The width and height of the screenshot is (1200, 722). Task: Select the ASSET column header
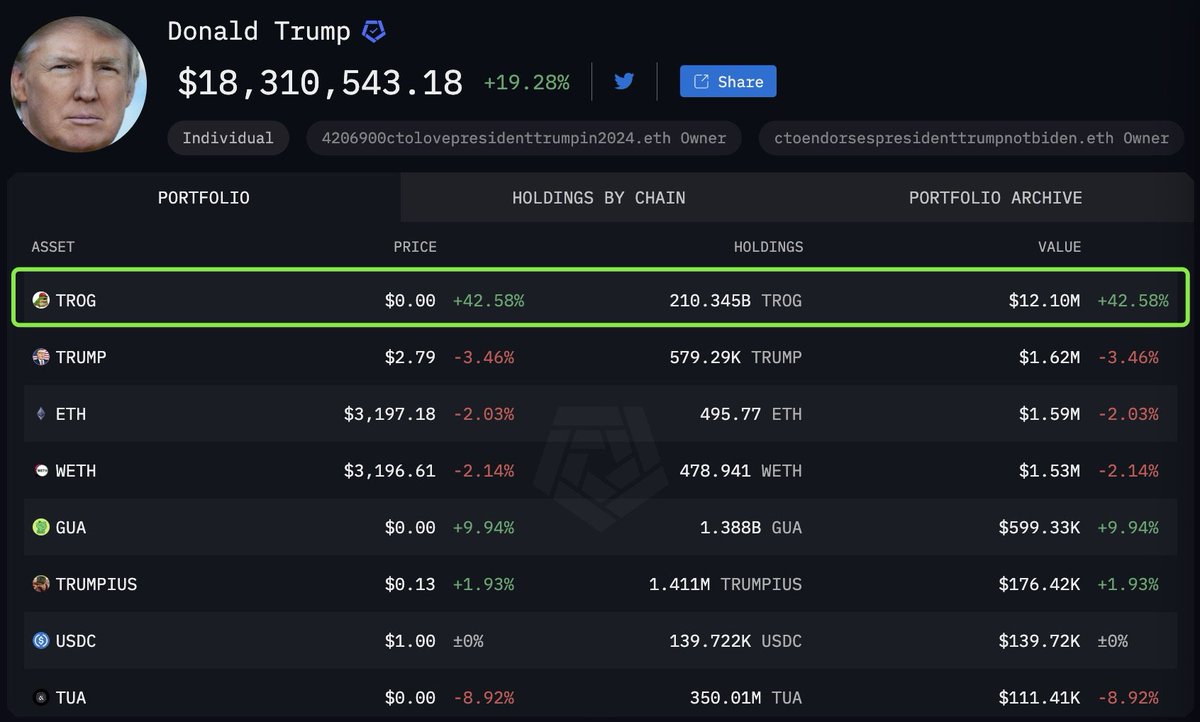pos(53,247)
